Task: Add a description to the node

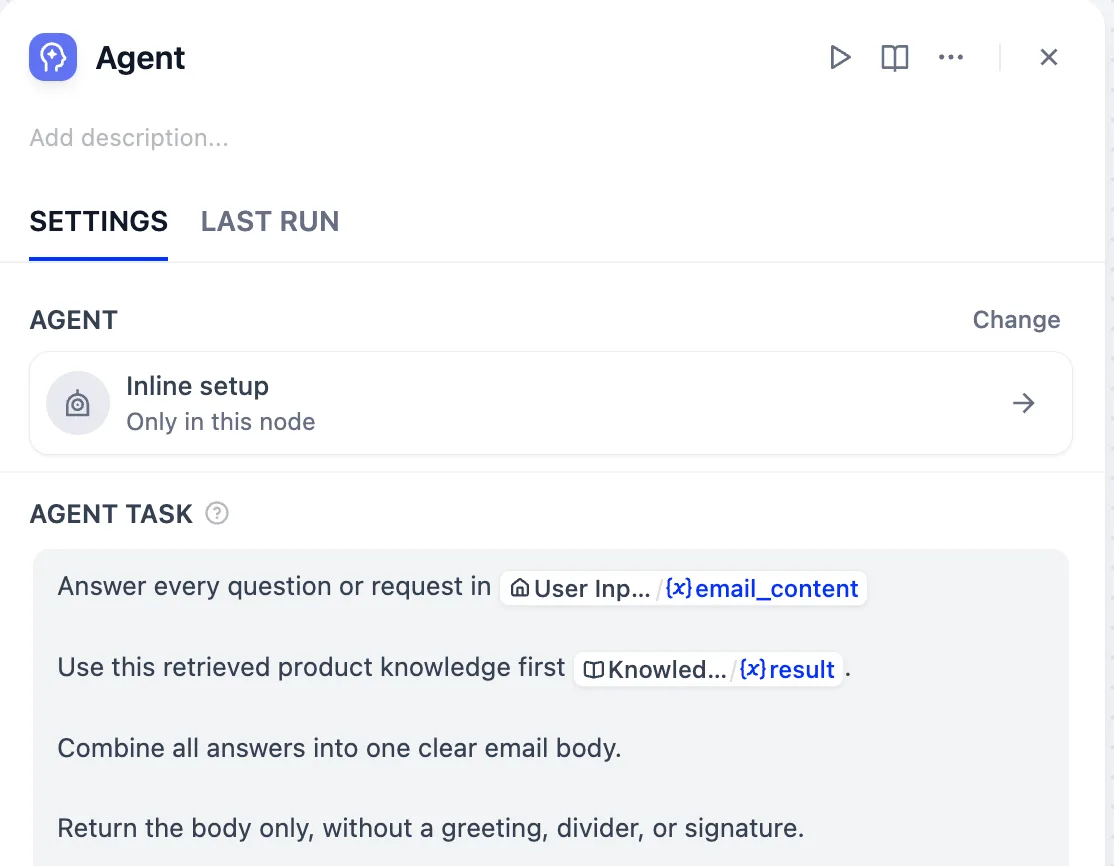Action: tap(129, 137)
